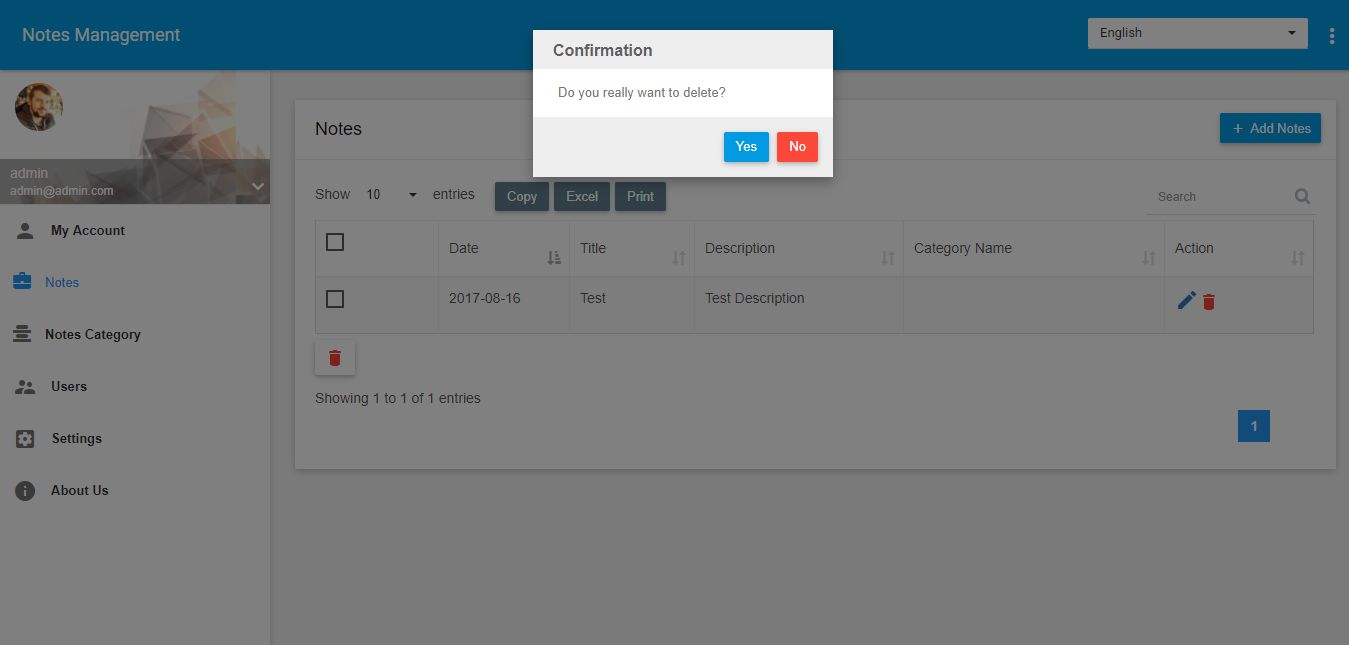
Task: Focus the Search input field
Action: click(x=1220, y=197)
